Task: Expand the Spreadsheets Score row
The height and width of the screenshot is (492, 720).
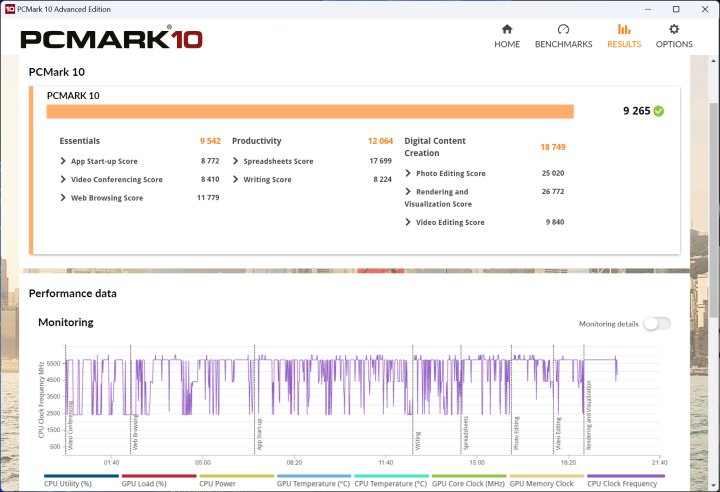Action: click(x=236, y=161)
